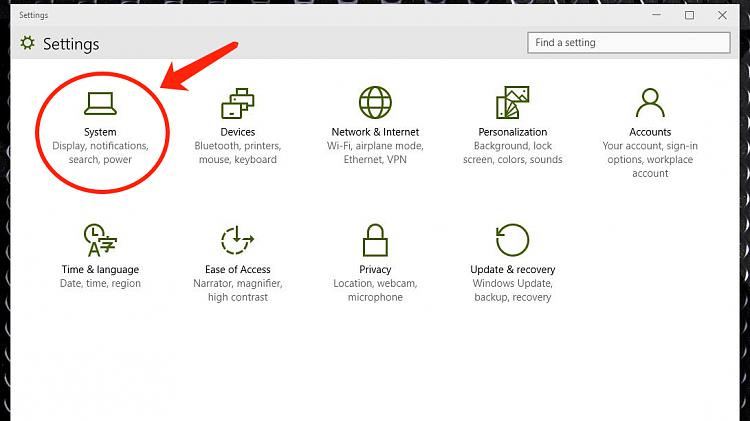Click the 'Devices' label
The height and width of the screenshot is (421, 750).
[x=238, y=132]
